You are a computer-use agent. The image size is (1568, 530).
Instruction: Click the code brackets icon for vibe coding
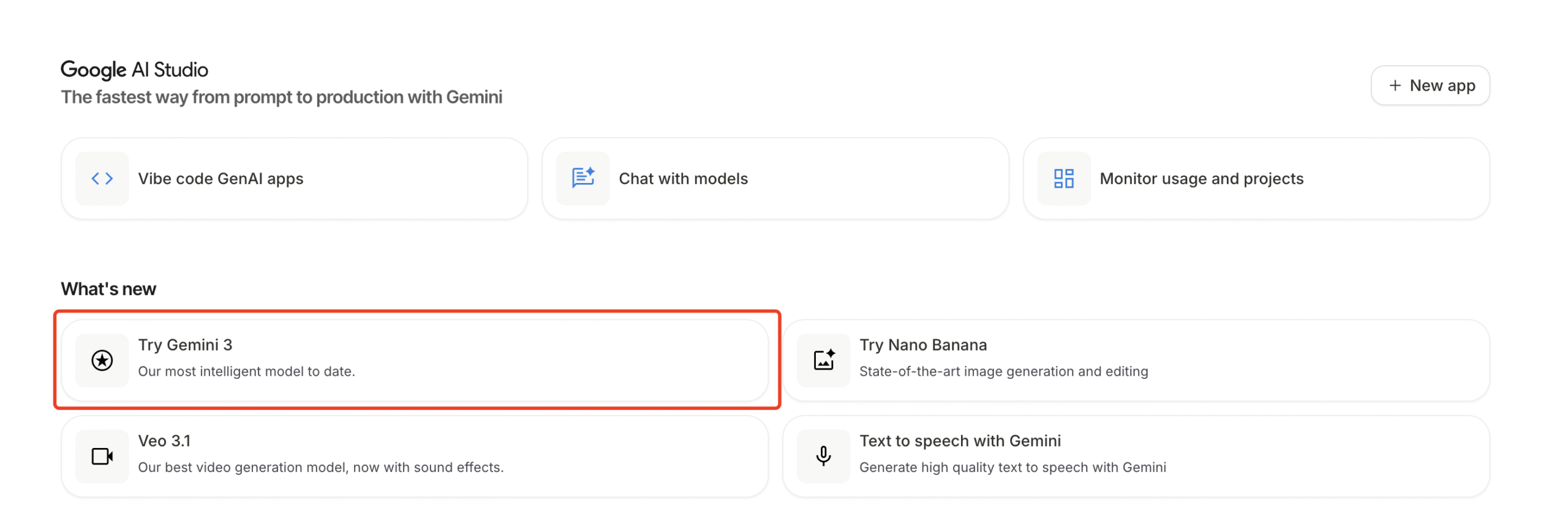click(x=102, y=178)
